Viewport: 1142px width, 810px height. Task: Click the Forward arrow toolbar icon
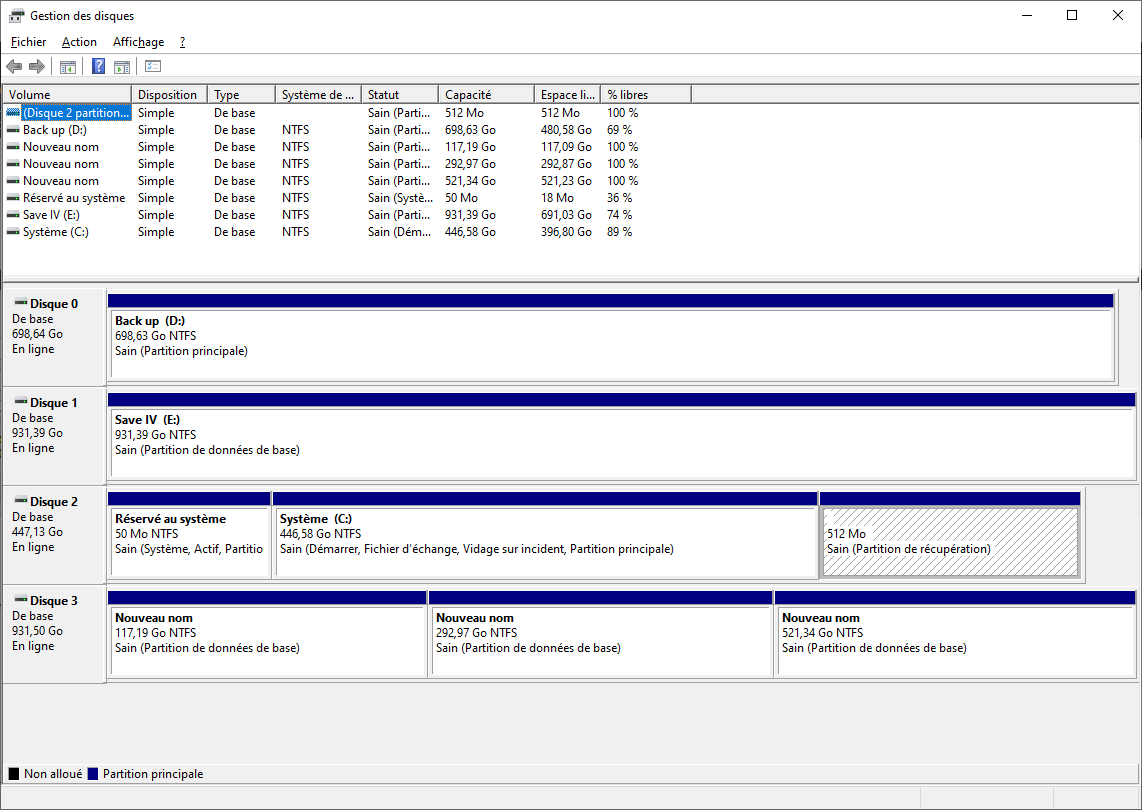coord(37,67)
